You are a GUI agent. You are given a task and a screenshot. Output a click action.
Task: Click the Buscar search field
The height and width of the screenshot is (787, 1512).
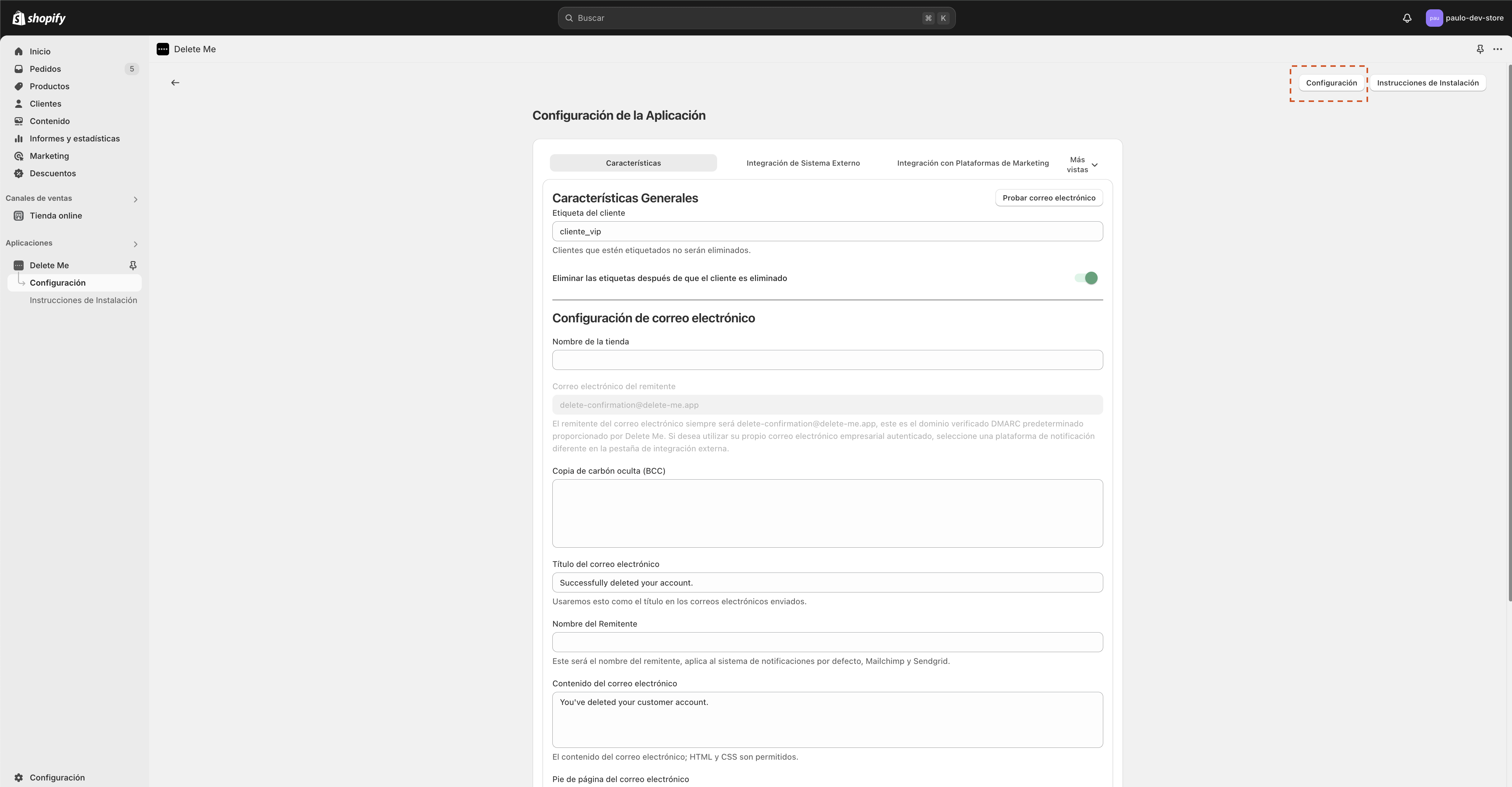757,18
